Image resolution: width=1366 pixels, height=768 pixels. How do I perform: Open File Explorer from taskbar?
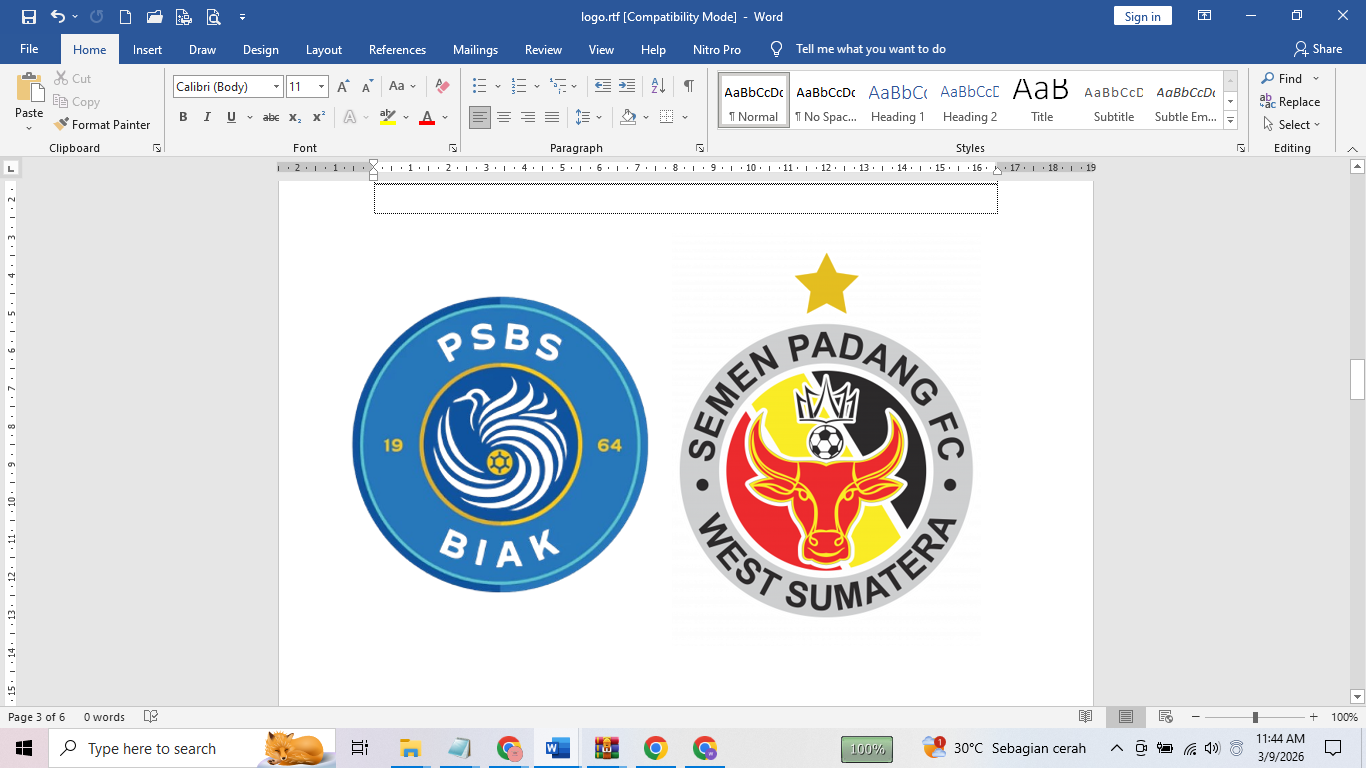(410, 748)
